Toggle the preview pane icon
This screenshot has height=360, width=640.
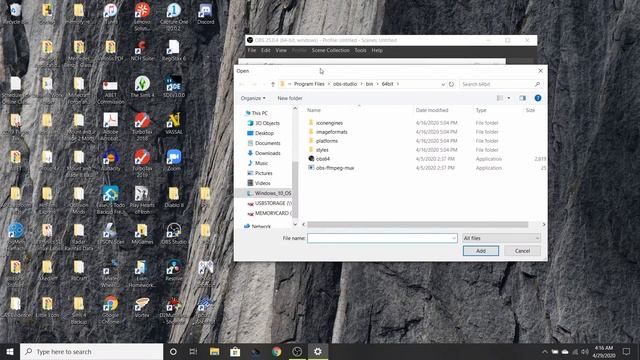pyautogui.click(x=522, y=98)
